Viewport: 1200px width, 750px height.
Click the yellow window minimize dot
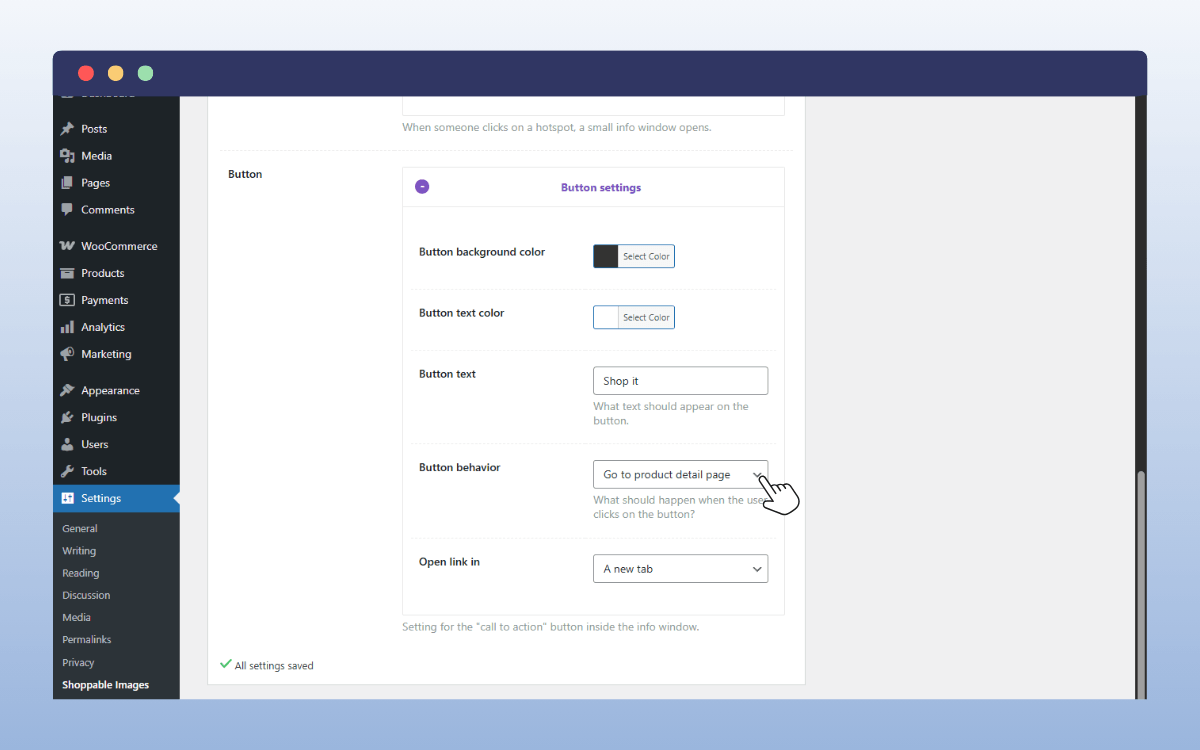(116, 73)
